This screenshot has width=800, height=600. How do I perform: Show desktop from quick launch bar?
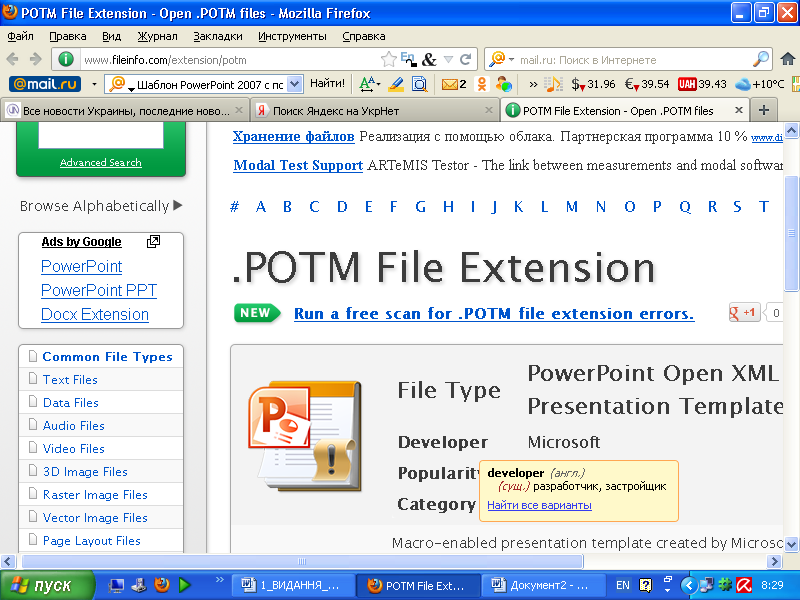(116, 585)
